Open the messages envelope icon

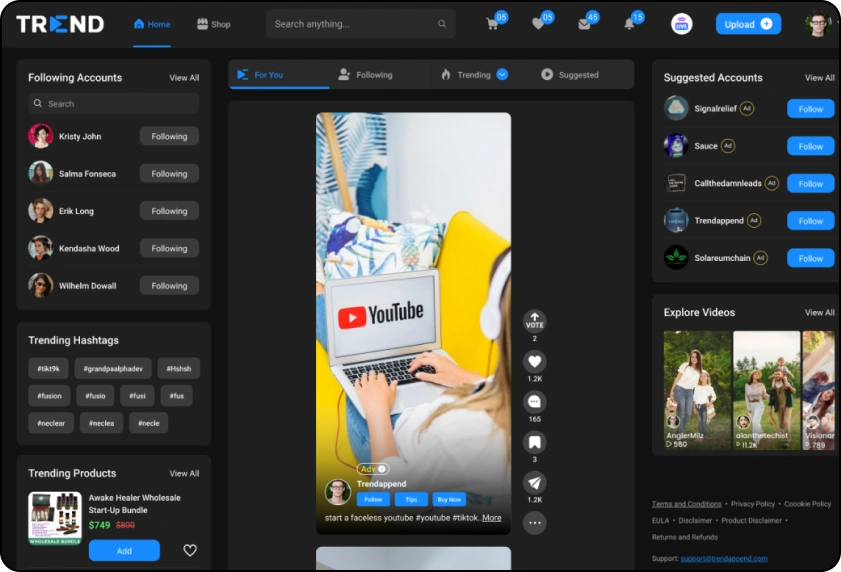[584, 24]
